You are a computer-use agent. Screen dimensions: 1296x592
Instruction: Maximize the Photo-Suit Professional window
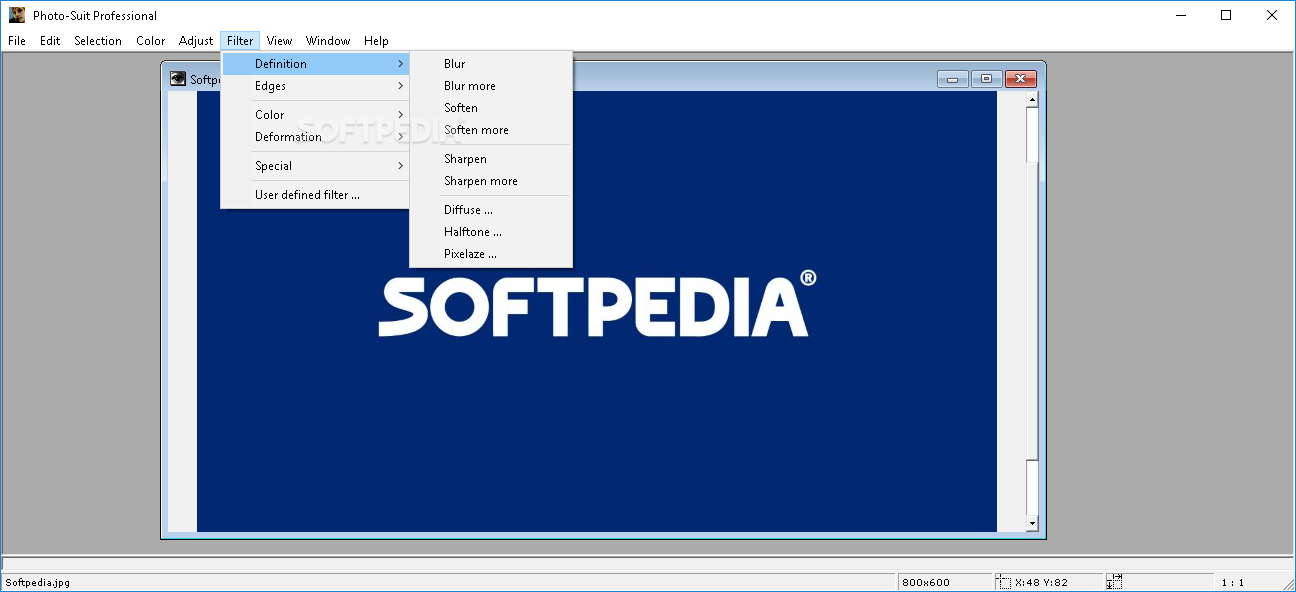(x=1227, y=15)
